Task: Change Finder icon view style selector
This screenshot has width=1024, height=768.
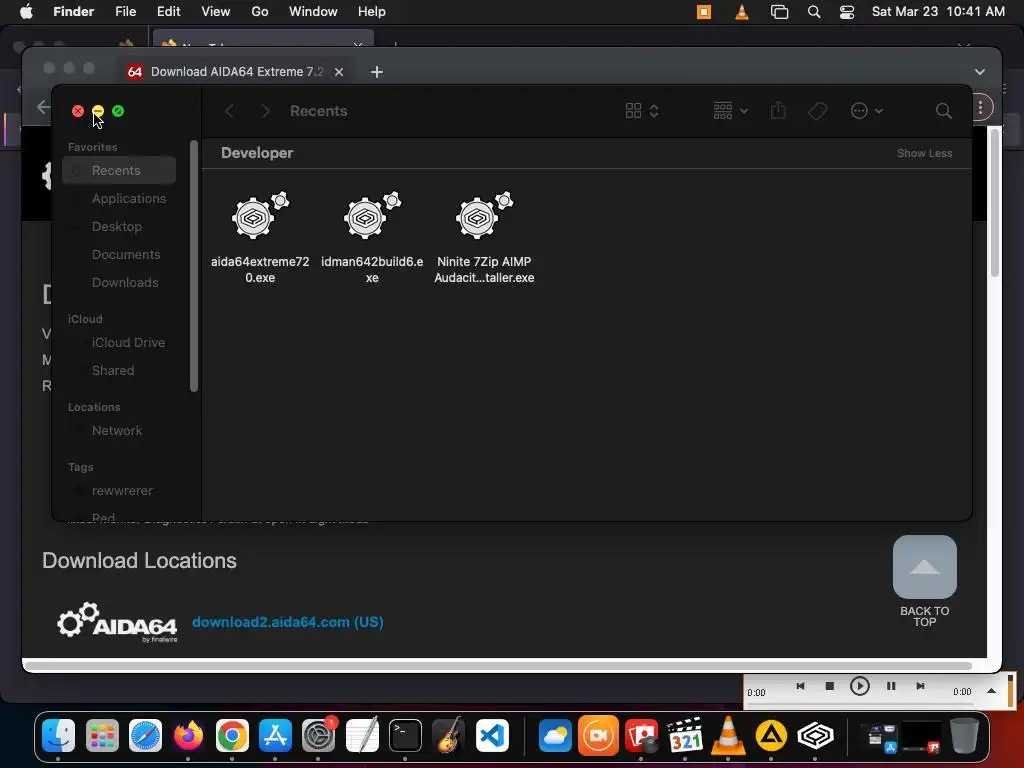Action: 642,111
